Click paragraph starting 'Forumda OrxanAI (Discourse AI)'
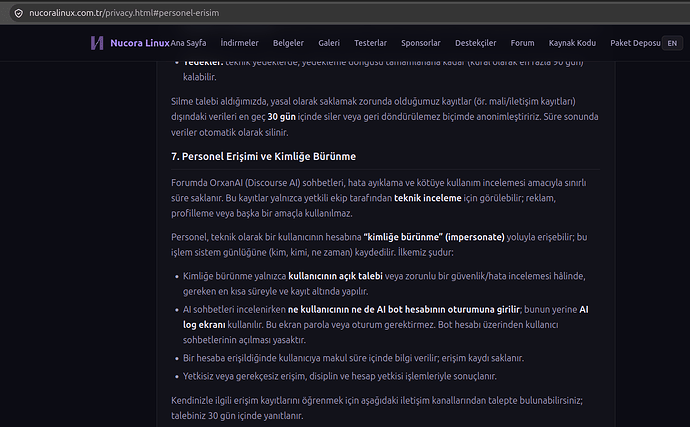The height and width of the screenshot is (427, 690). coord(378,198)
